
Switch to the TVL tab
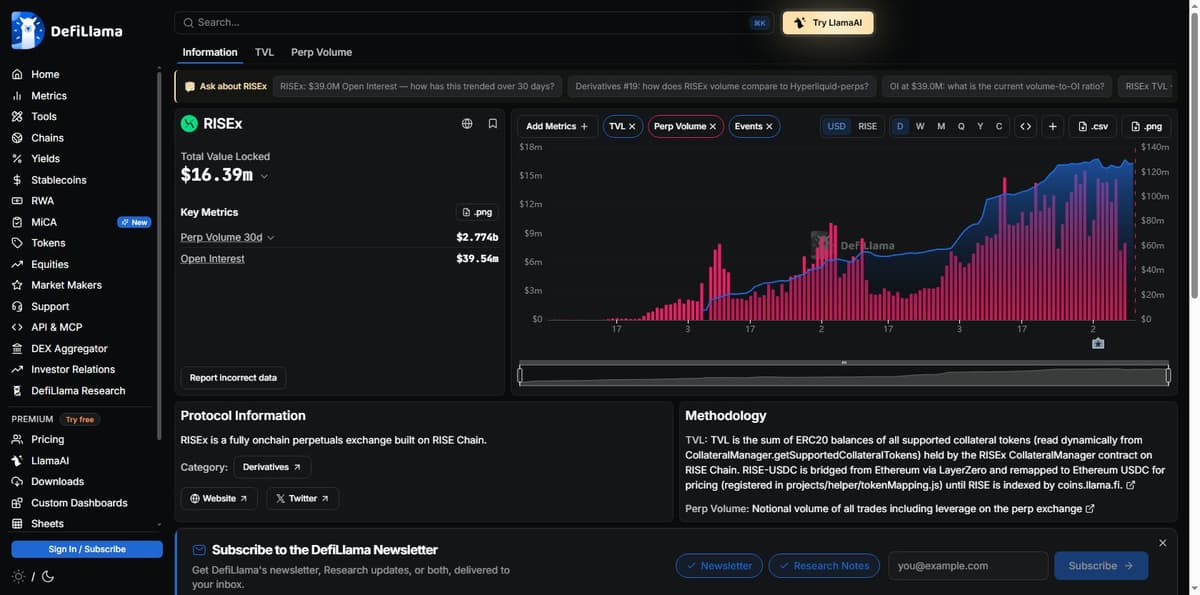264,52
